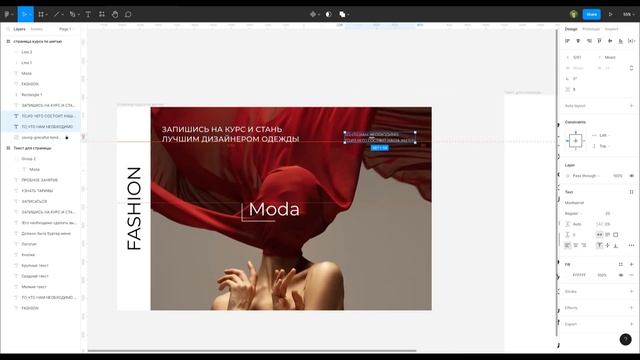Select the Line shape tool

[57, 14]
